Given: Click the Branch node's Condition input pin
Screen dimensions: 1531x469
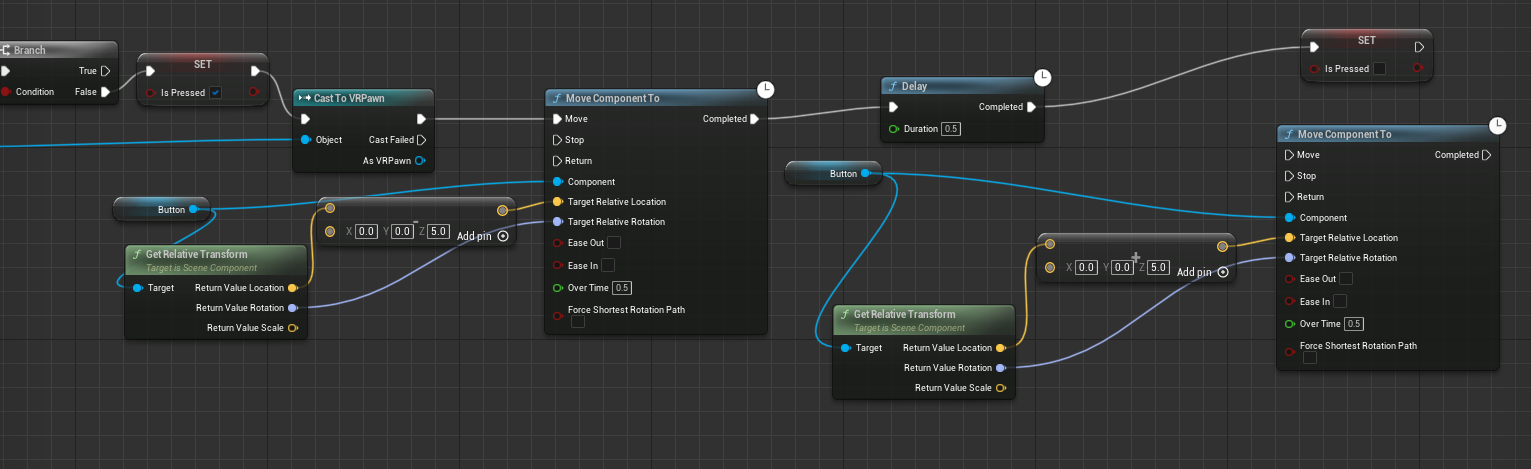Looking at the screenshot, I should pos(5,91).
